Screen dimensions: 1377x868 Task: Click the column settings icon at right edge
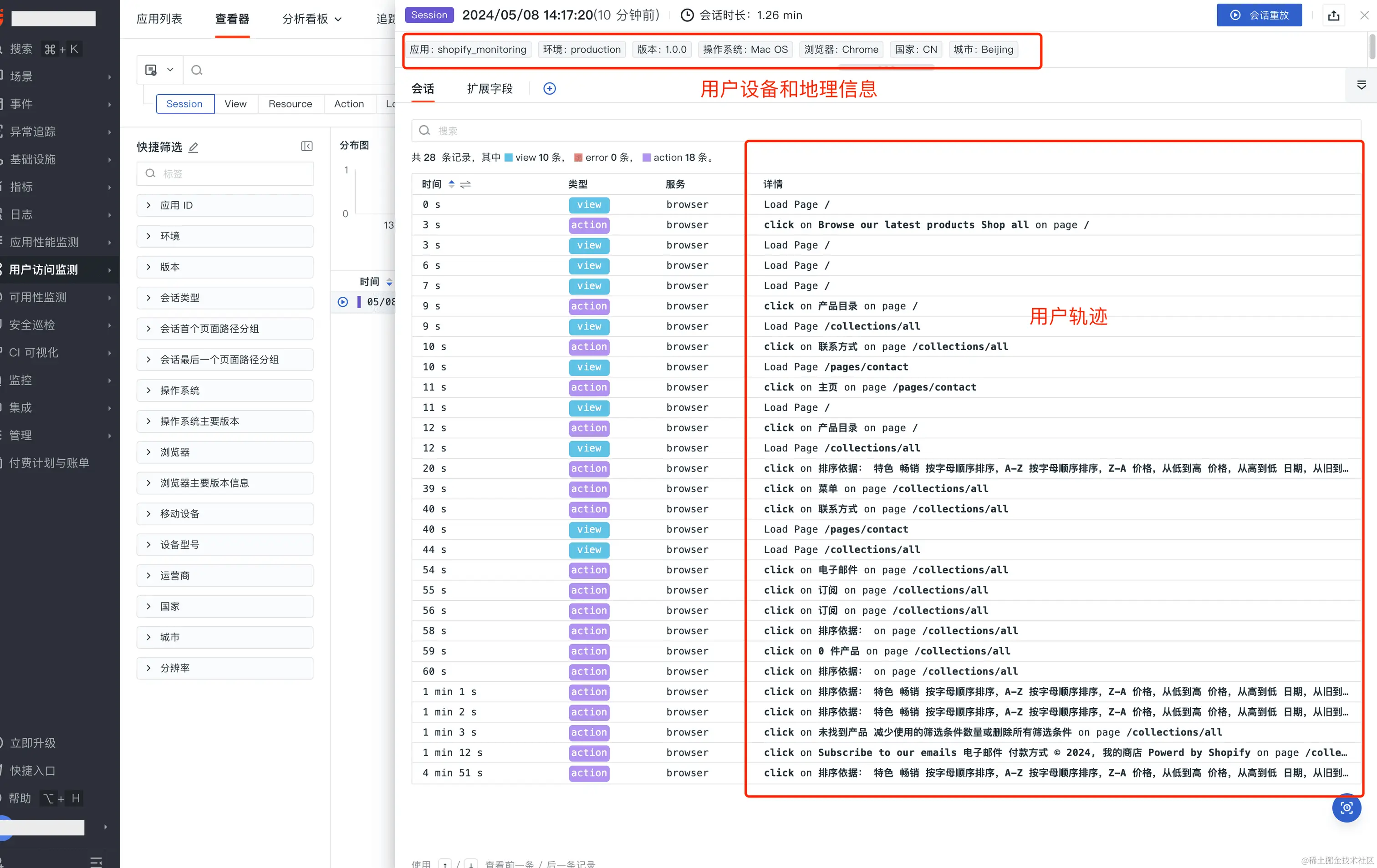pos(1361,85)
